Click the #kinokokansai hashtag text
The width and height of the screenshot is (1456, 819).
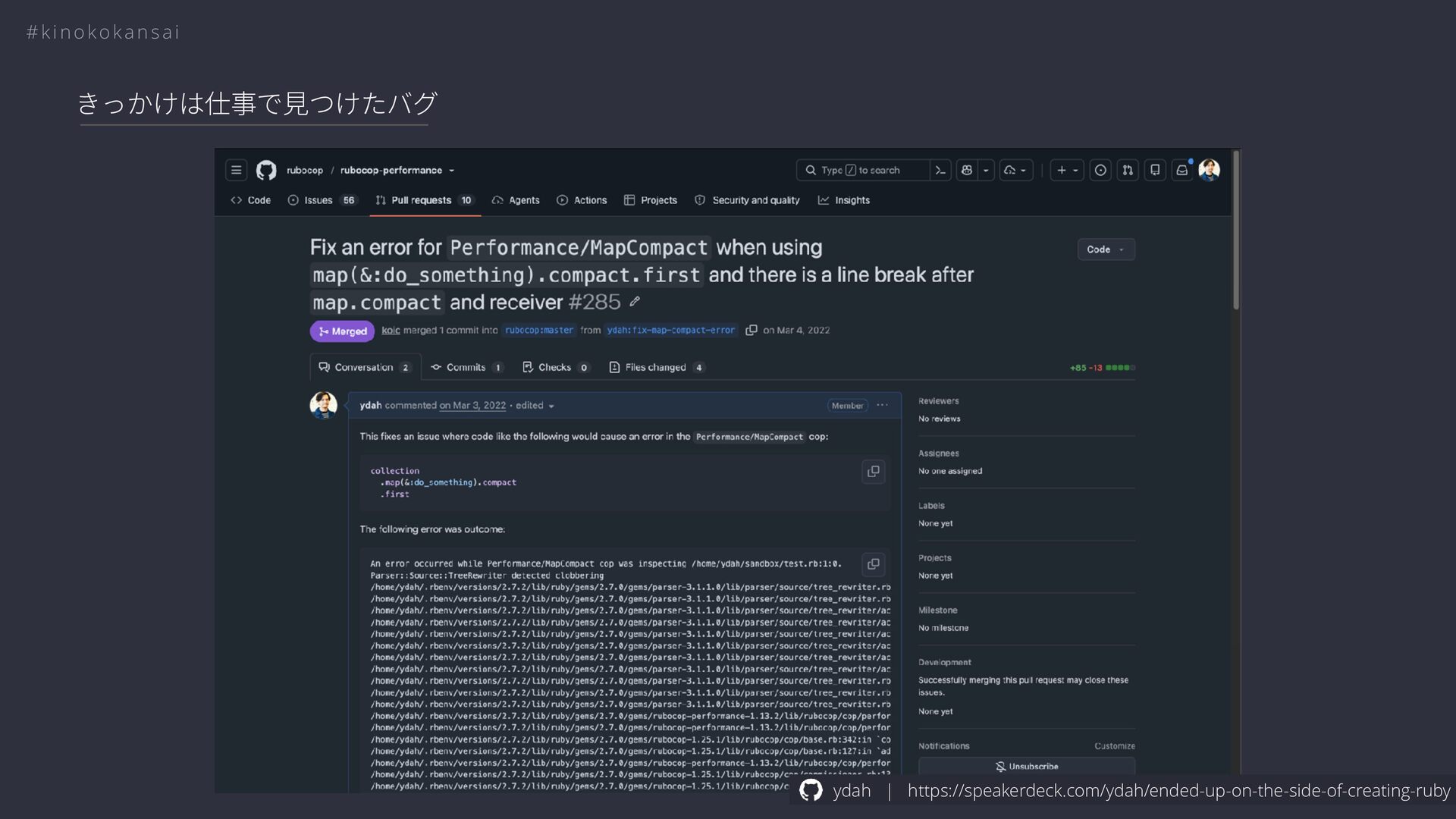[x=103, y=32]
